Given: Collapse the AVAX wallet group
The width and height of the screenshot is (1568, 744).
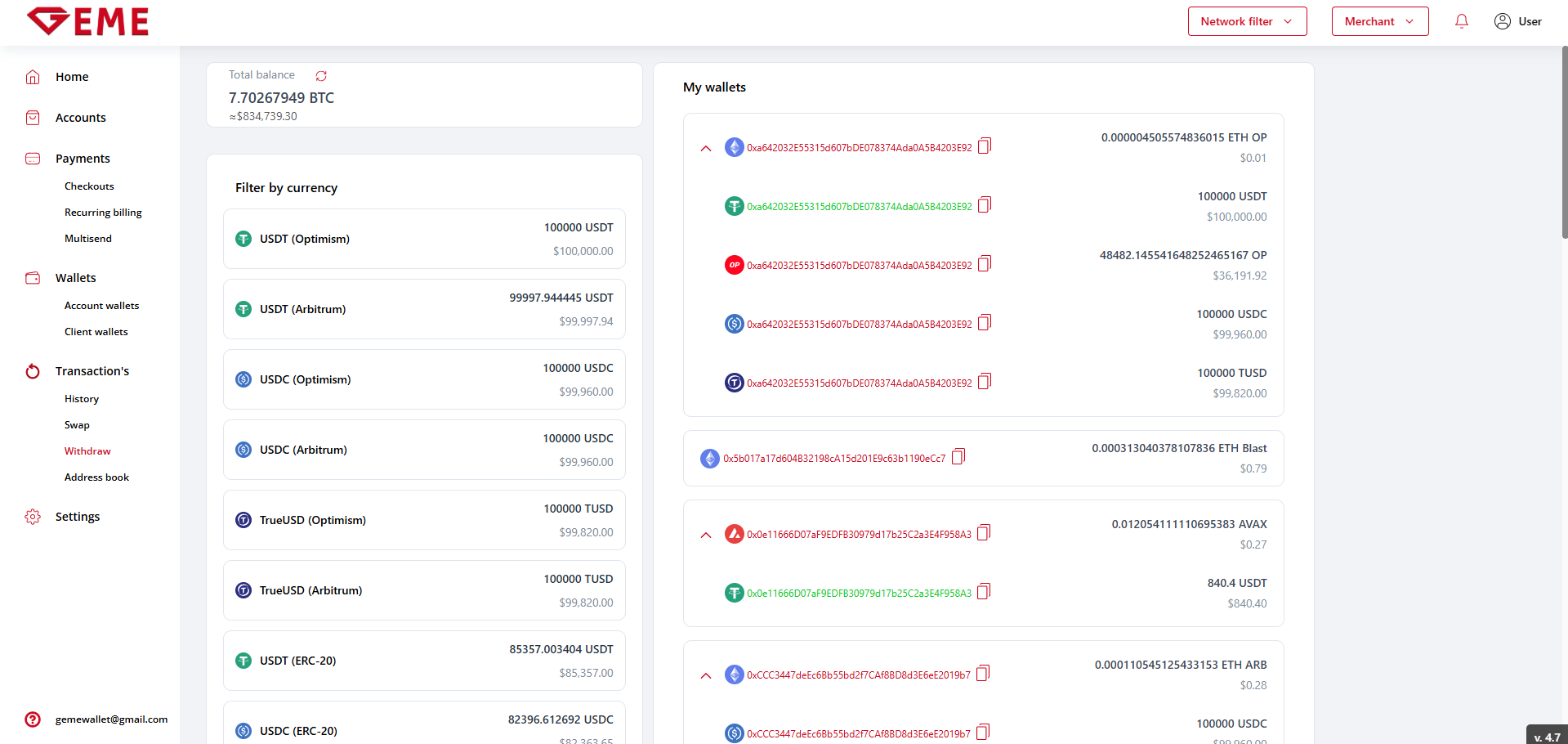Looking at the screenshot, I should click(706, 536).
